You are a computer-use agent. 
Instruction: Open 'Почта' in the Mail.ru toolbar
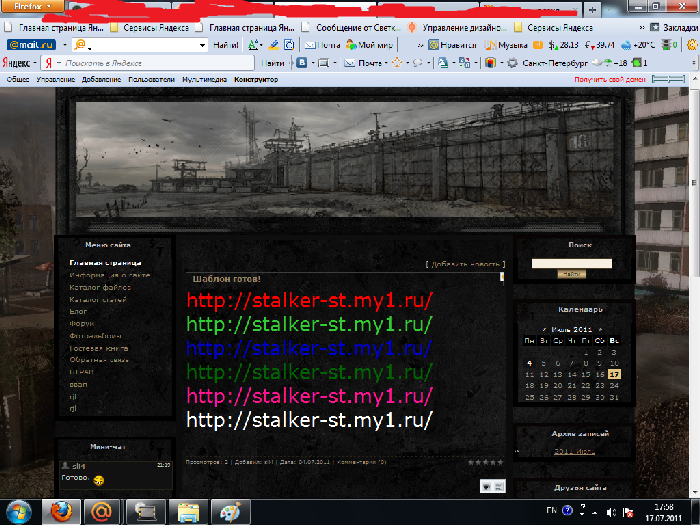pos(323,45)
